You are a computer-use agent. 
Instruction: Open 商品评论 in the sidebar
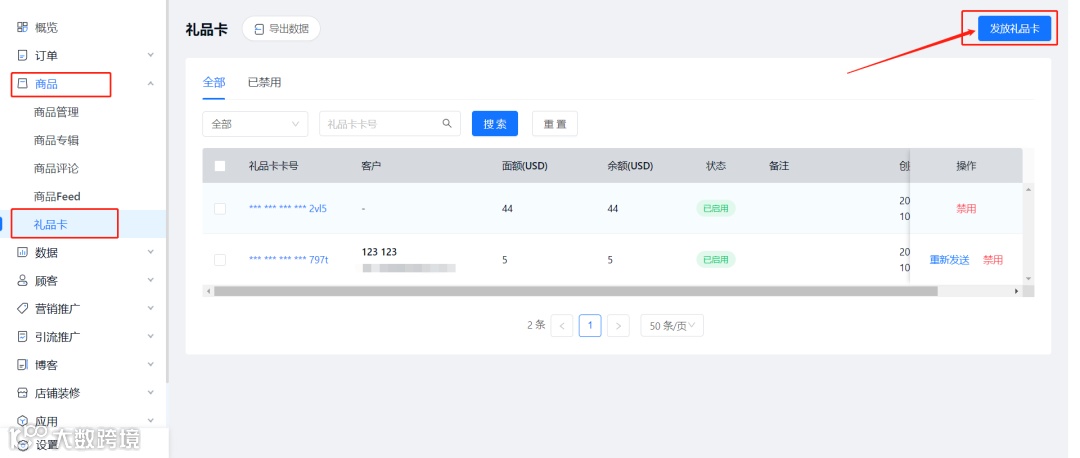coord(56,169)
